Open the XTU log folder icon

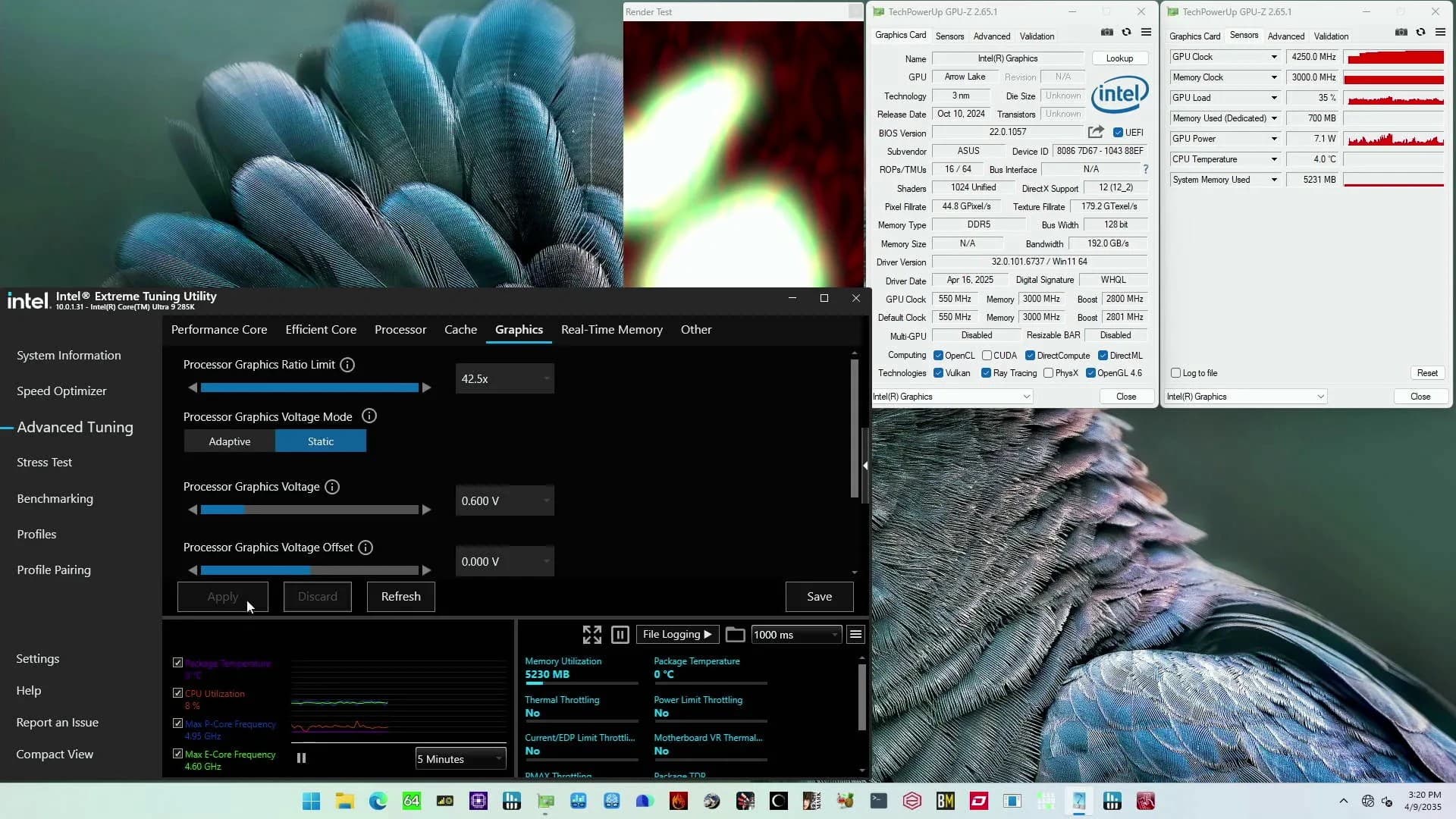tap(735, 635)
